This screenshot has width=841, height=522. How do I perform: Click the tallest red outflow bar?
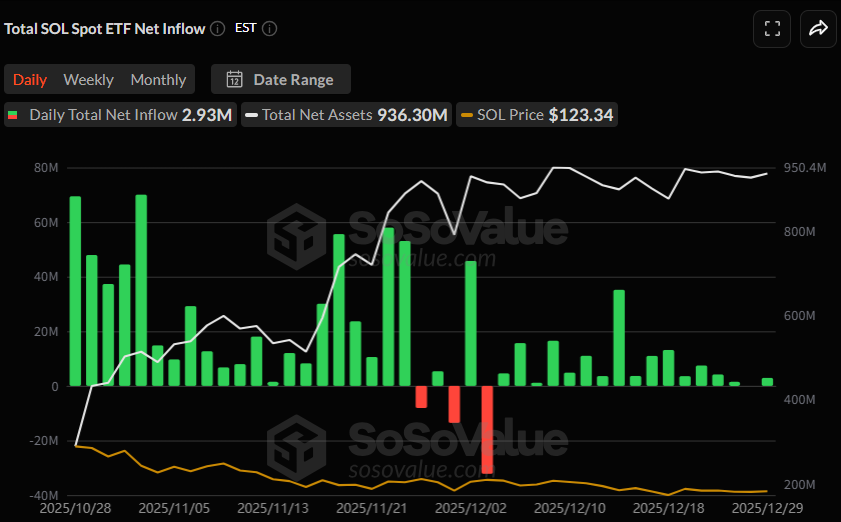(487, 430)
